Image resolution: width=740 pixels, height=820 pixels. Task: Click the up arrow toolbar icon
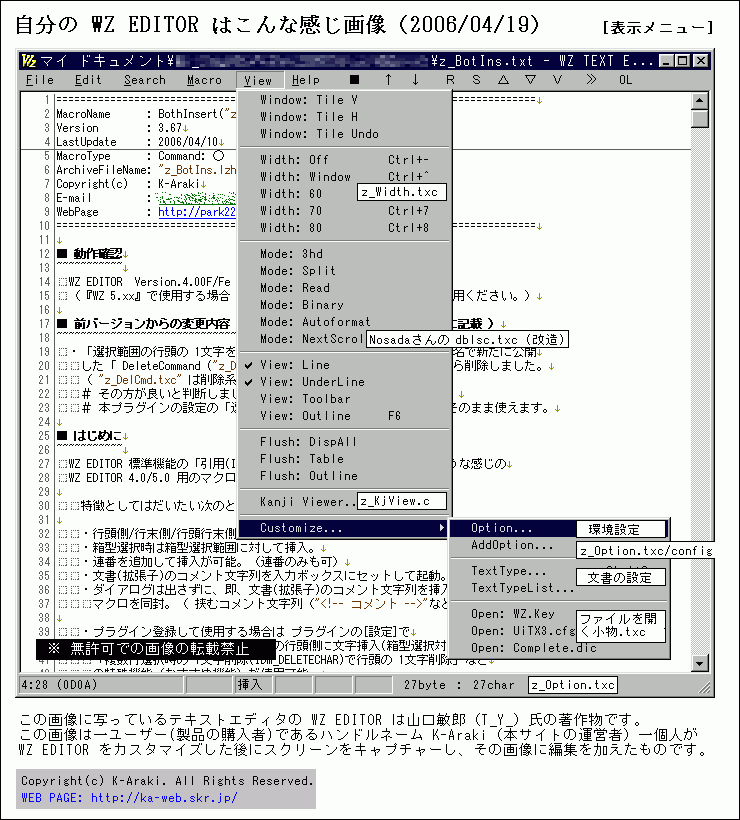pos(388,79)
